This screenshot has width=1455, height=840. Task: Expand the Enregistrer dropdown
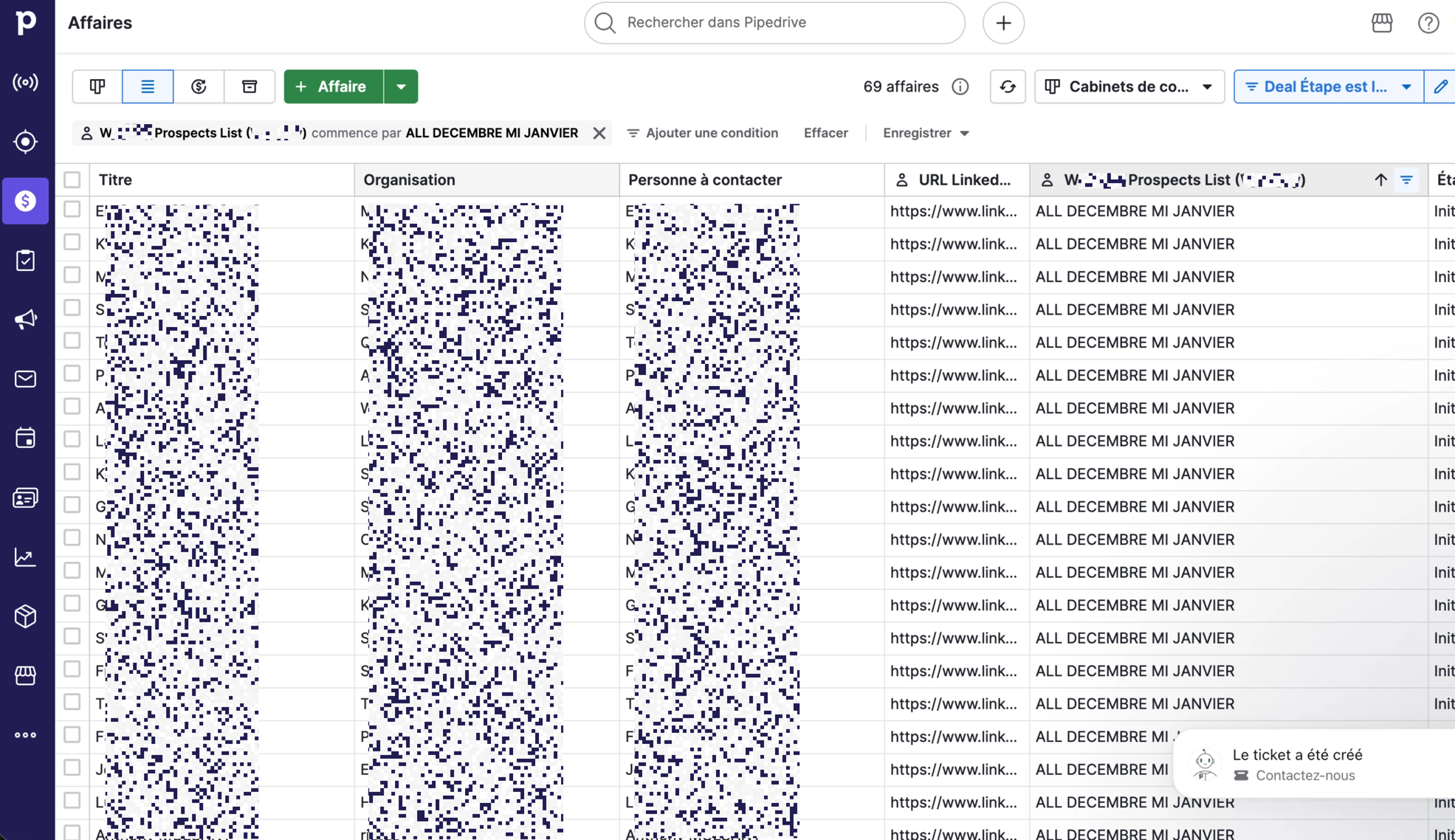point(926,133)
